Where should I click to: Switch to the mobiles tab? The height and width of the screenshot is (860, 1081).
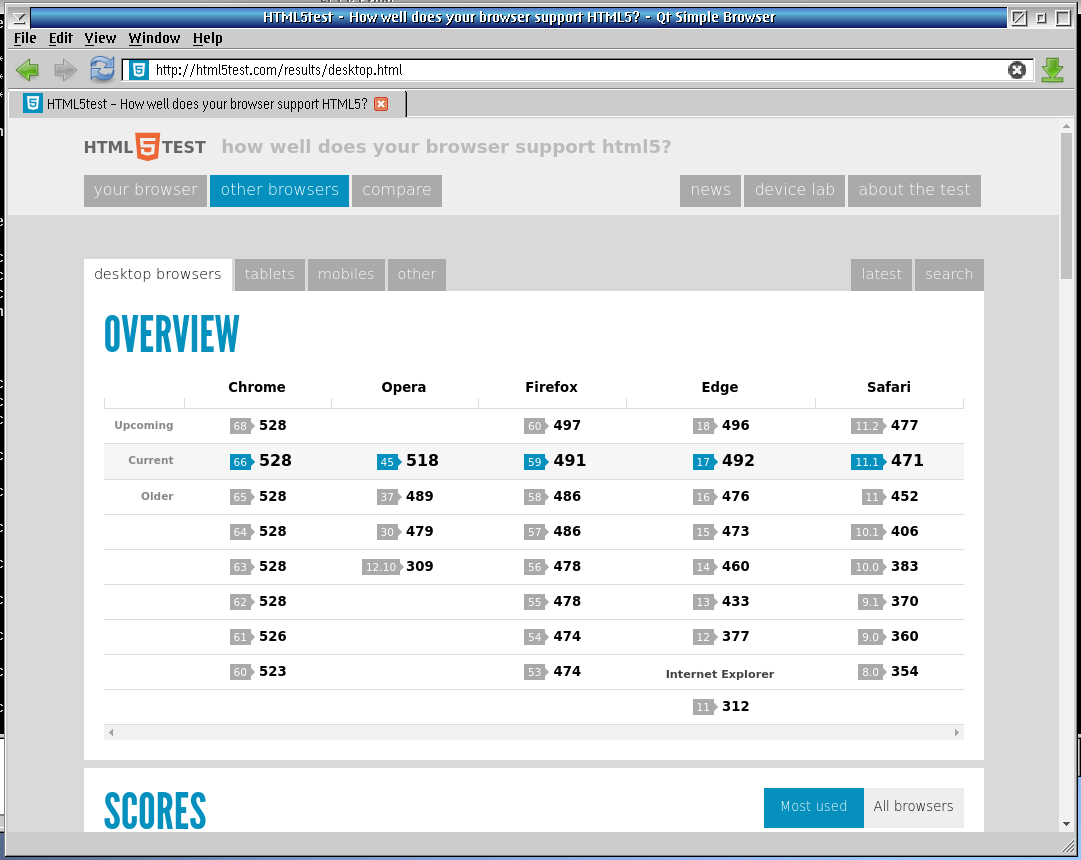pyautogui.click(x=346, y=274)
